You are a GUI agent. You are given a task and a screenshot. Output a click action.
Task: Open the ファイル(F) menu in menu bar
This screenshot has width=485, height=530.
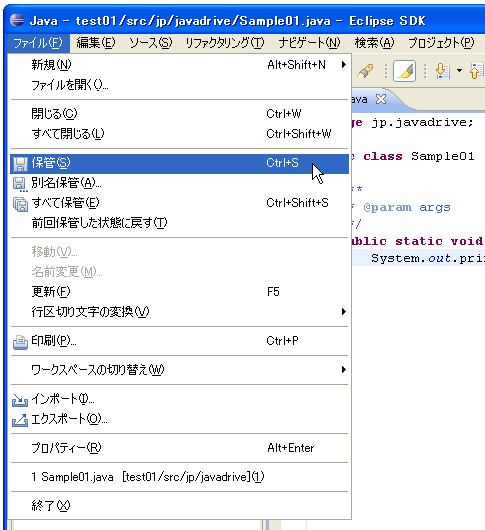pyautogui.click(x=38, y=43)
